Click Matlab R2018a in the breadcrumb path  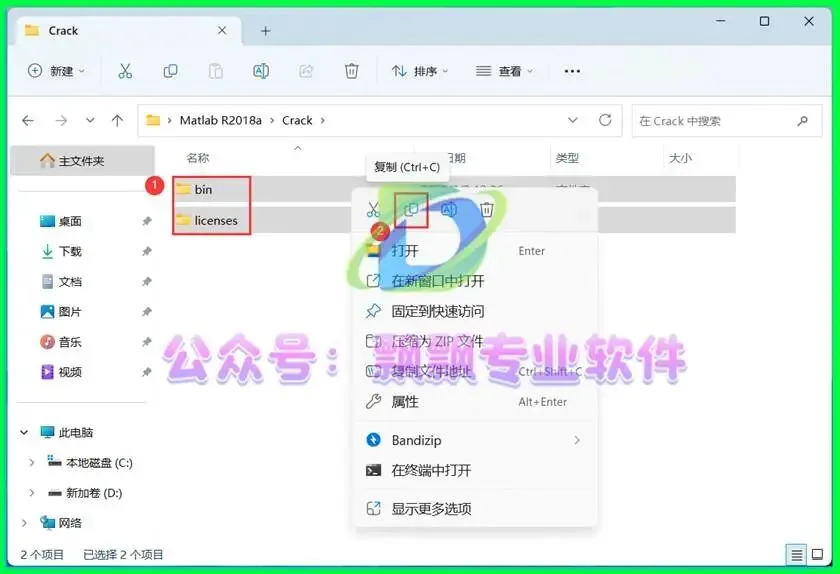[x=221, y=121]
